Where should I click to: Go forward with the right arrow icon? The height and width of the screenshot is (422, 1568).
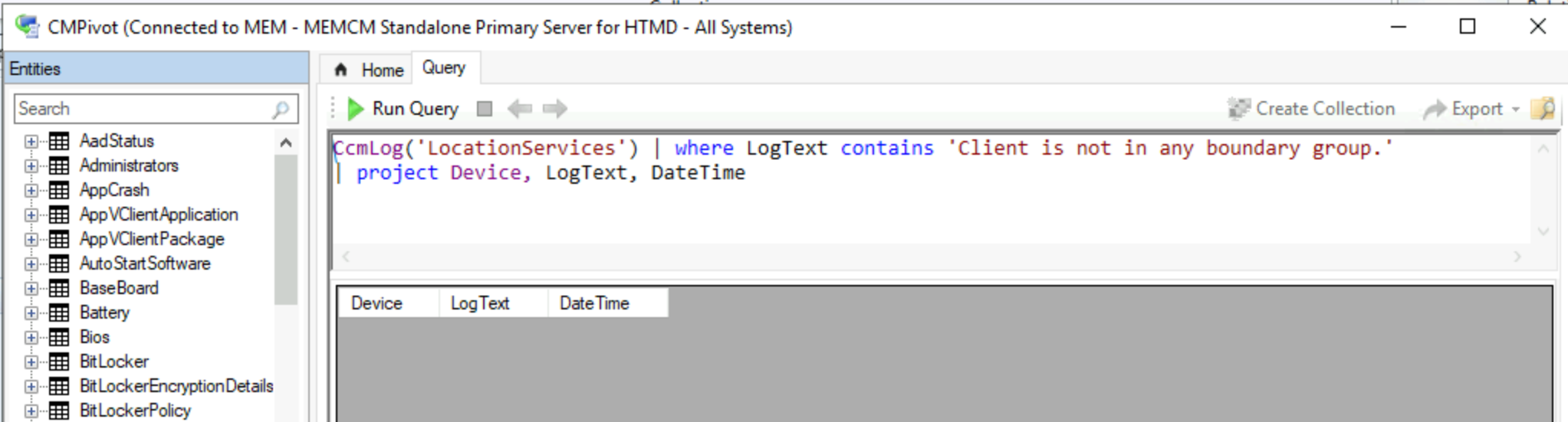(554, 109)
